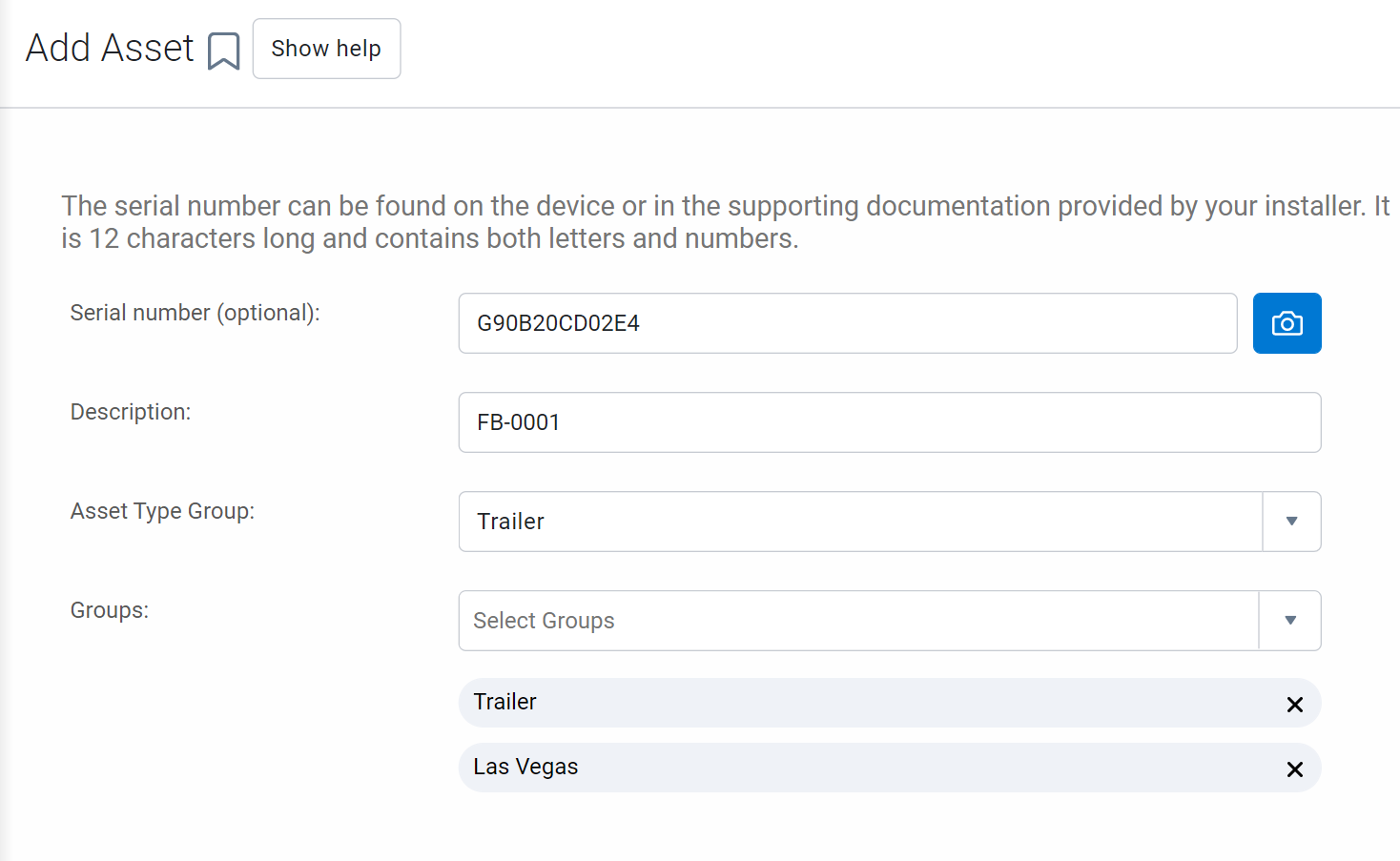Click the Description label
1400x861 pixels.
pos(130,412)
